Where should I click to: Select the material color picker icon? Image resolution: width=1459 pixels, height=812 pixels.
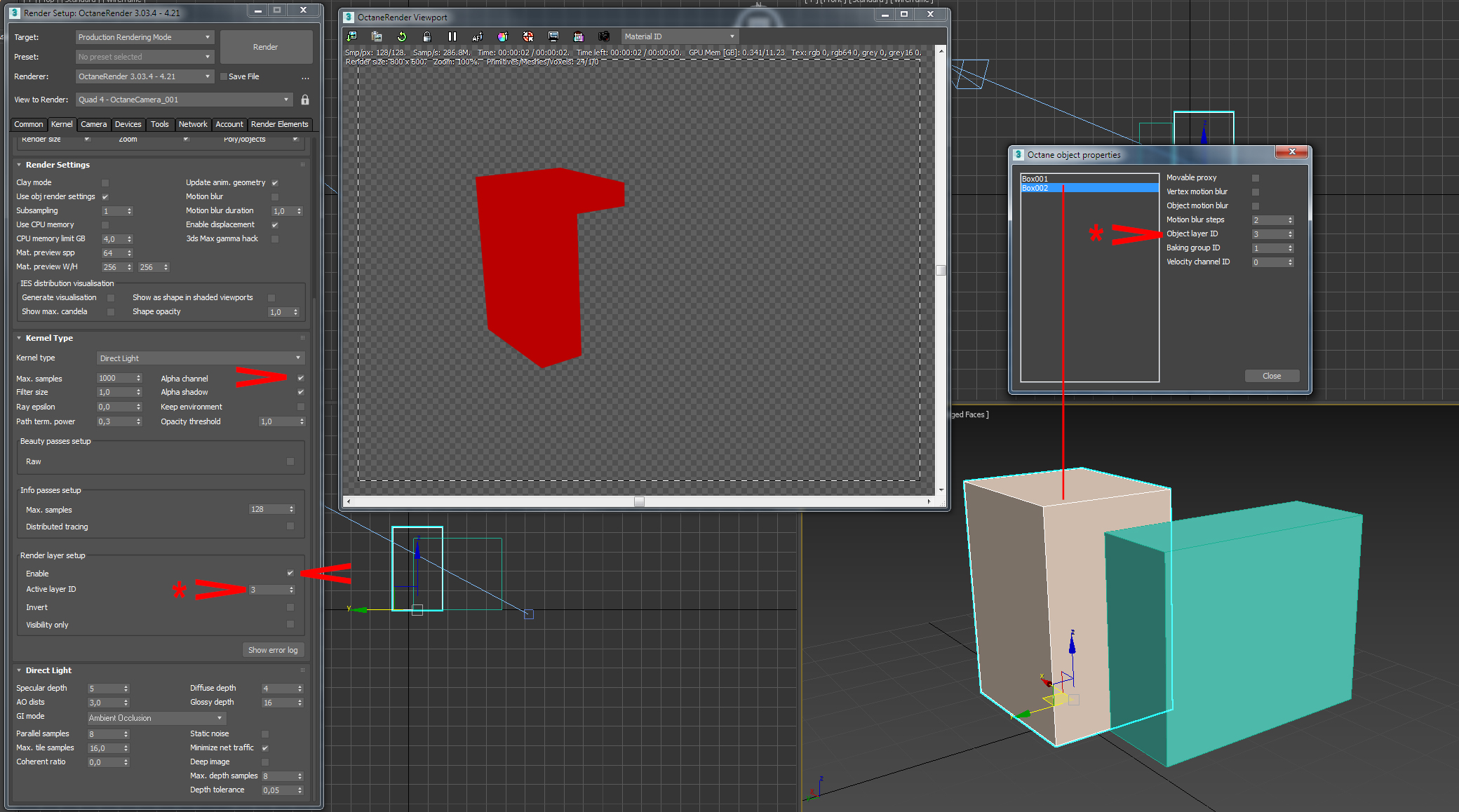pos(502,36)
